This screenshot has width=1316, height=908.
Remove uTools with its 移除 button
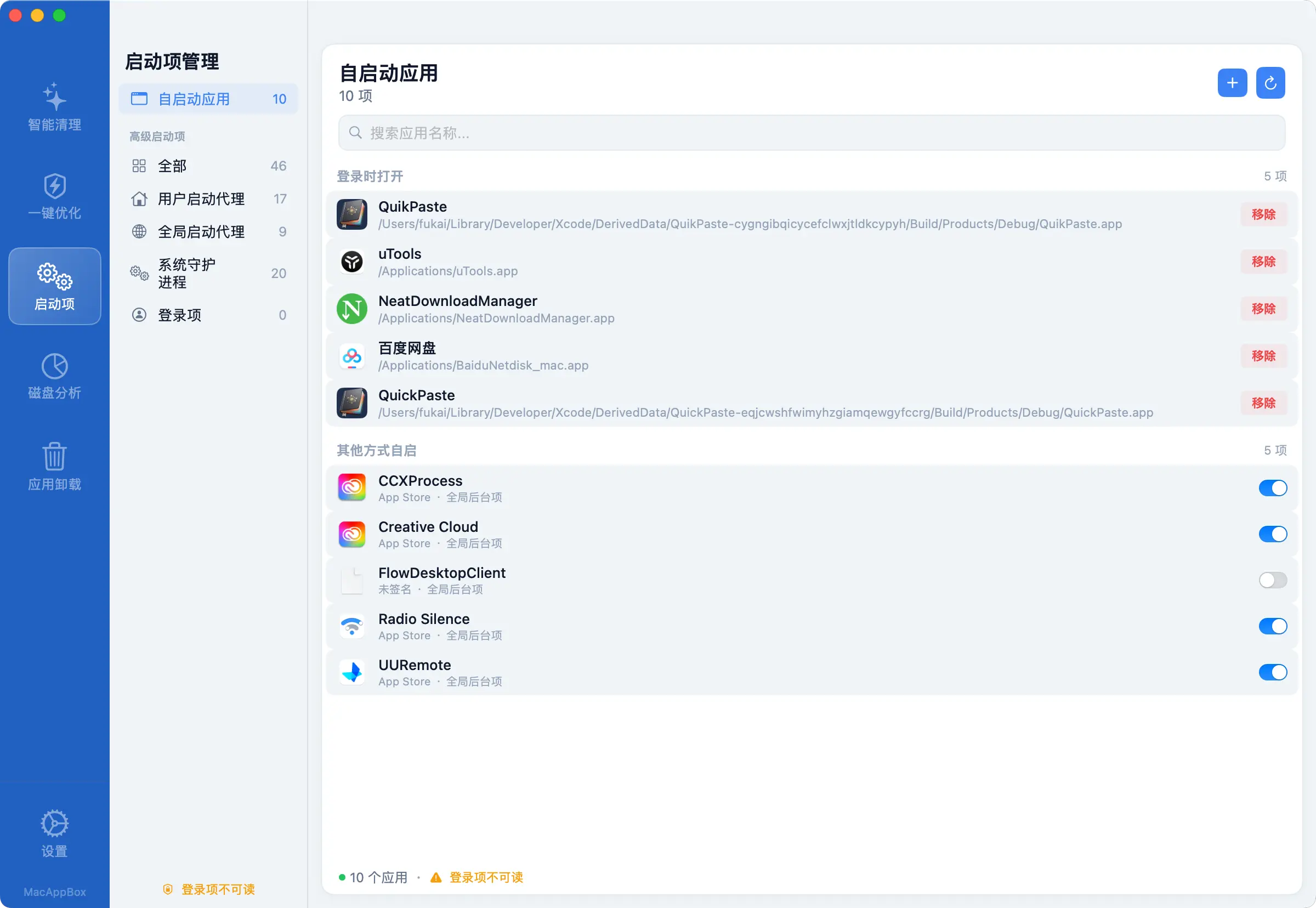(x=1263, y=262)
